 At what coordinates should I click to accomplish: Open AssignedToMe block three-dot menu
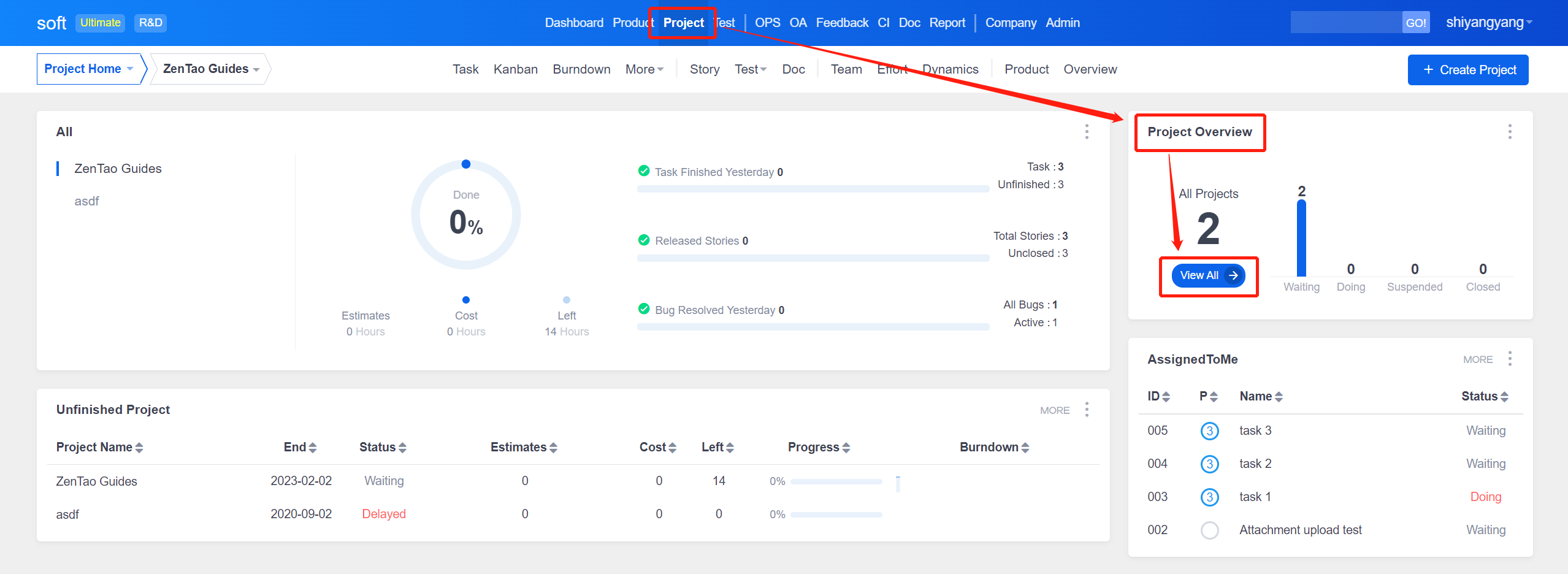point(1510,359)
